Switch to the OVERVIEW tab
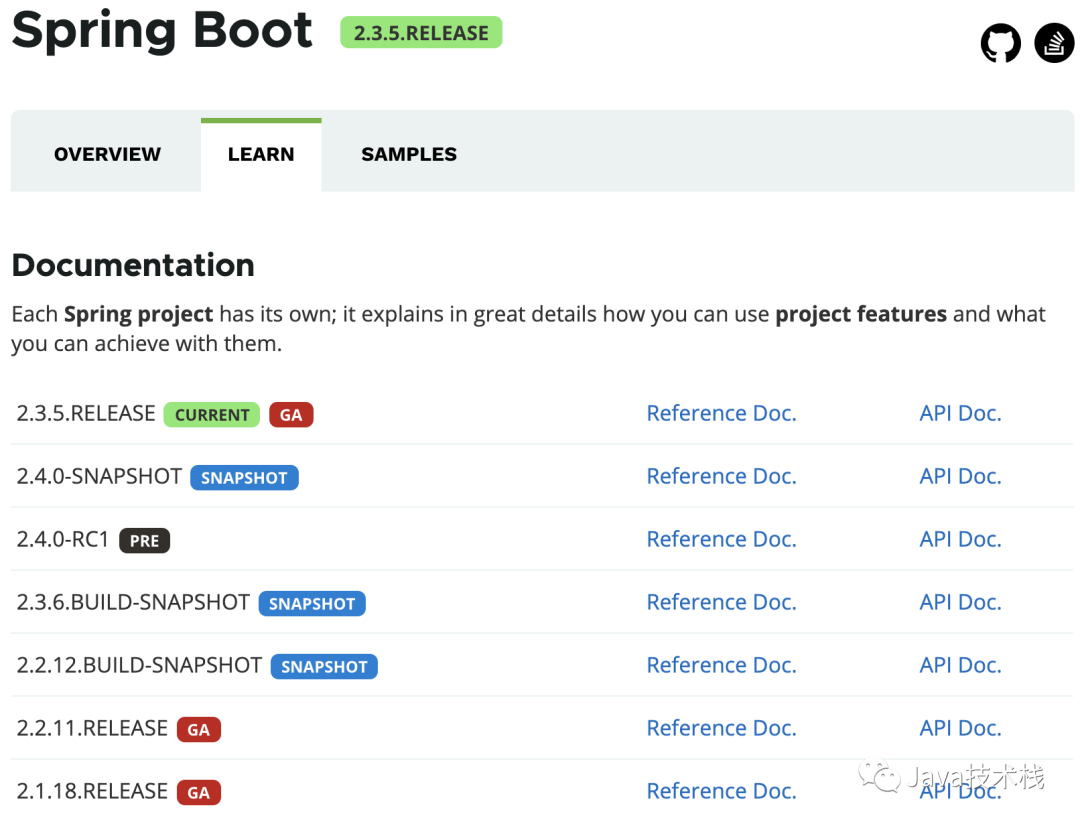Image resolution: width=1080 pixels, height=824 pixels. coord(107,154)
